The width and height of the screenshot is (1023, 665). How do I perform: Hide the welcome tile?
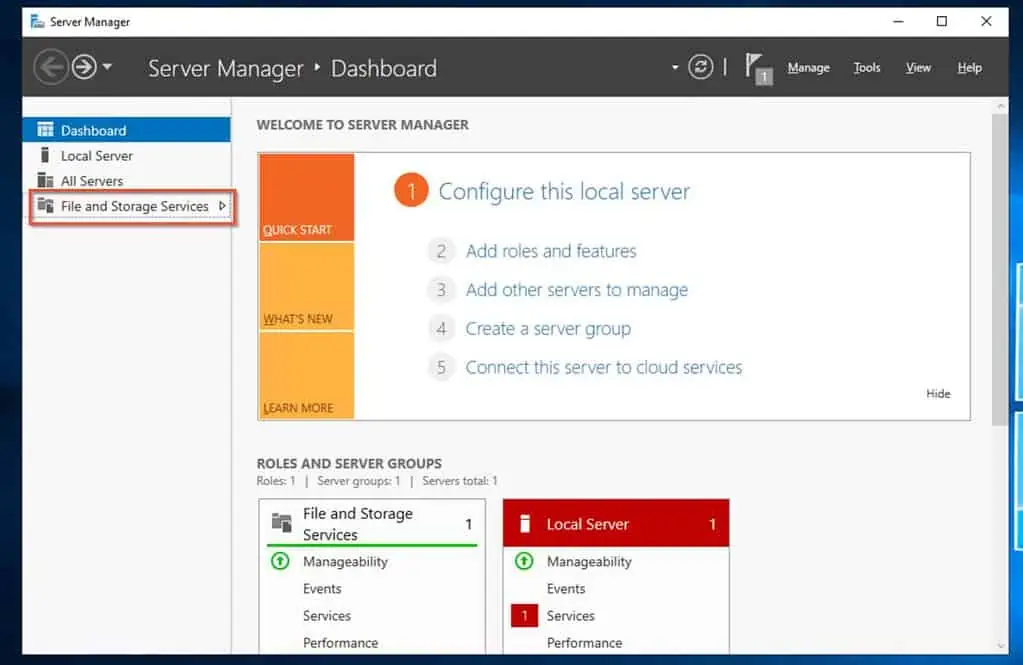tap(938, 394)
